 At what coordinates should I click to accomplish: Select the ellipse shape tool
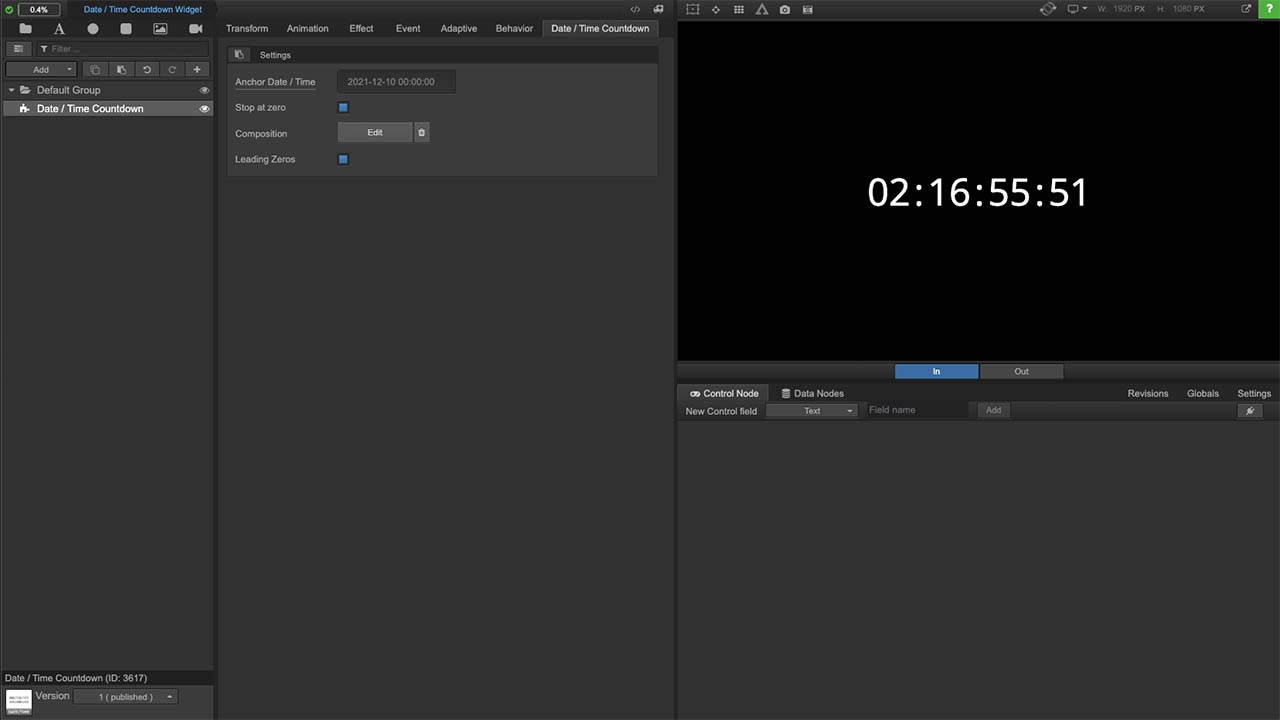point(93,29)
